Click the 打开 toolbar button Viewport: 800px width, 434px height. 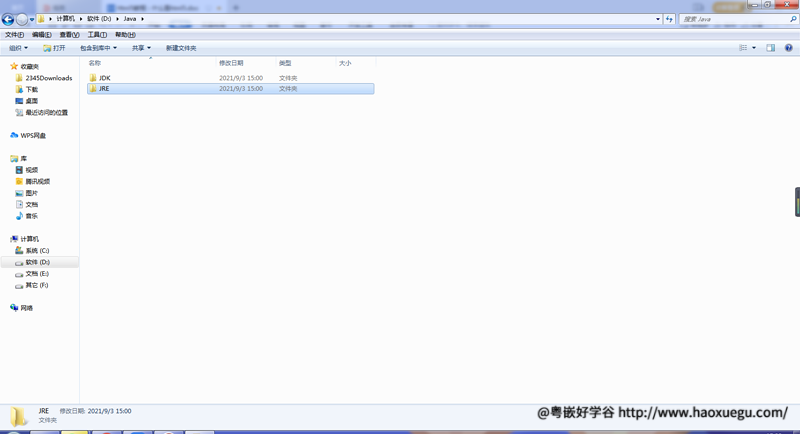click(54, 48)
